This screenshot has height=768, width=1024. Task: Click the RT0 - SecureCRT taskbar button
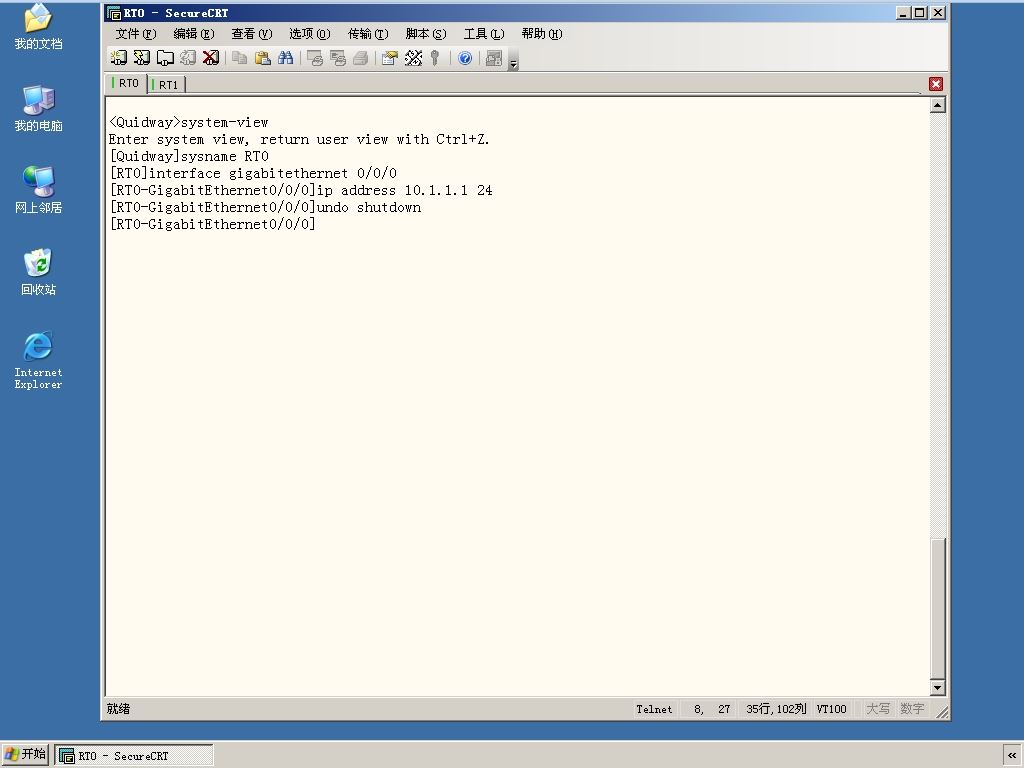point(134,756)
